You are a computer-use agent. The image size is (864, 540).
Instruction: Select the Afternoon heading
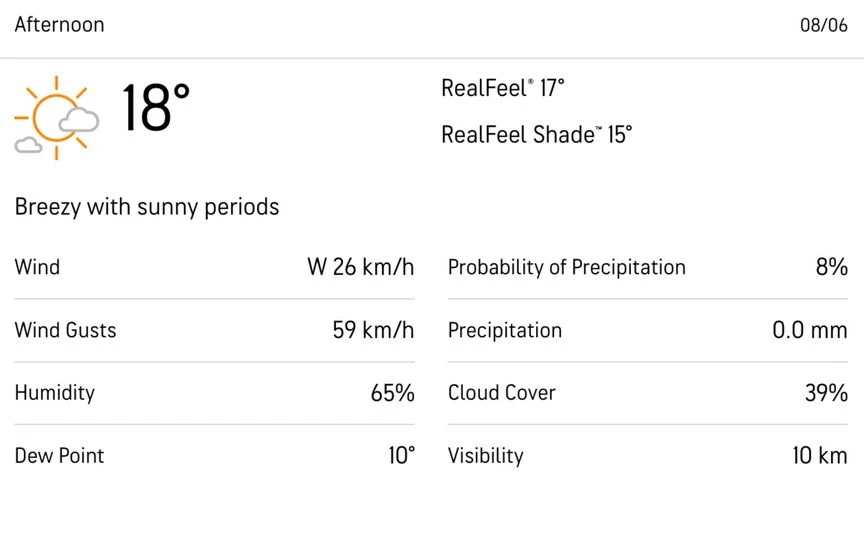pos(60,25)
